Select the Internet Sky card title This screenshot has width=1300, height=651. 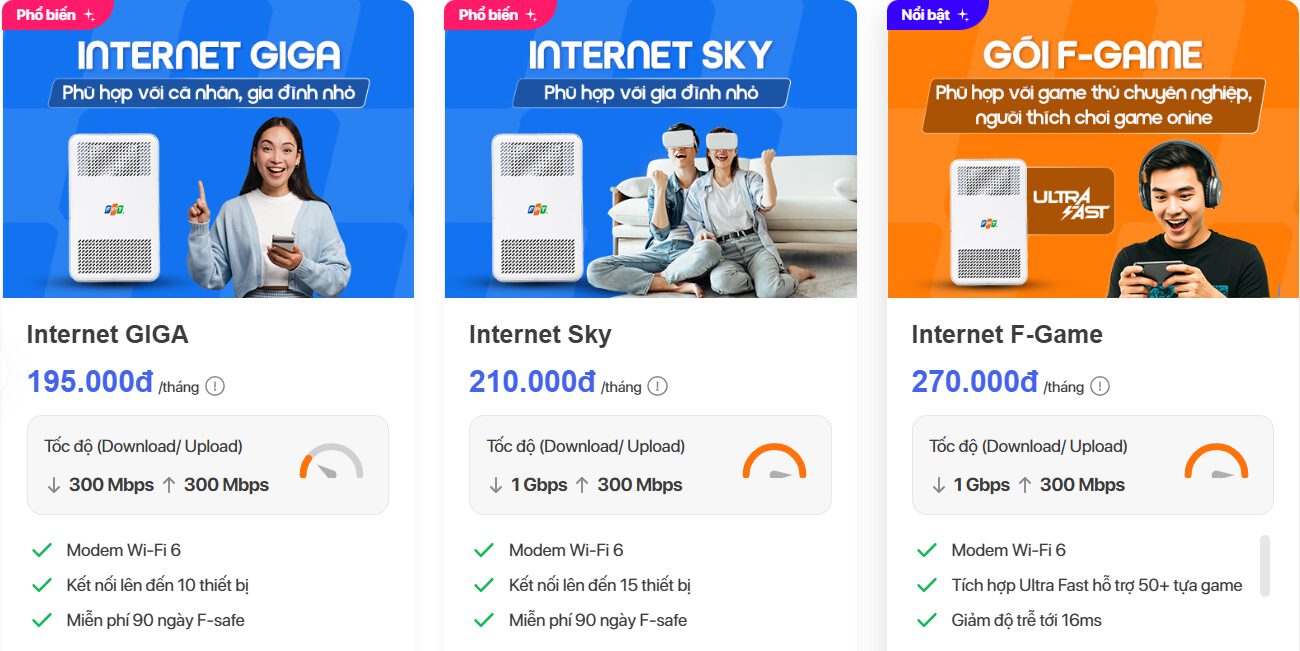click(539, 334)
